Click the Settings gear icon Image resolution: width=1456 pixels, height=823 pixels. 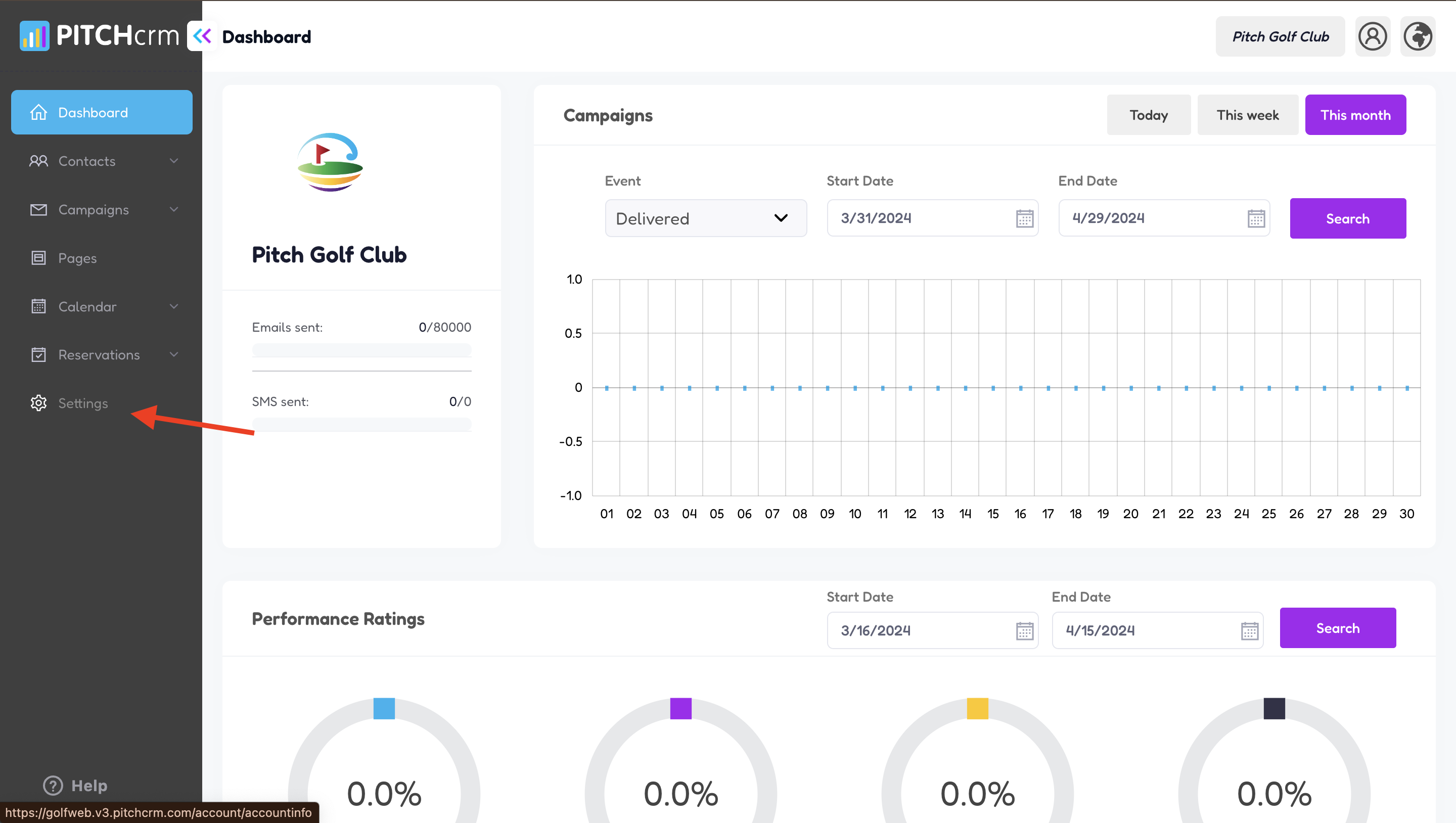tap(38, 403)
